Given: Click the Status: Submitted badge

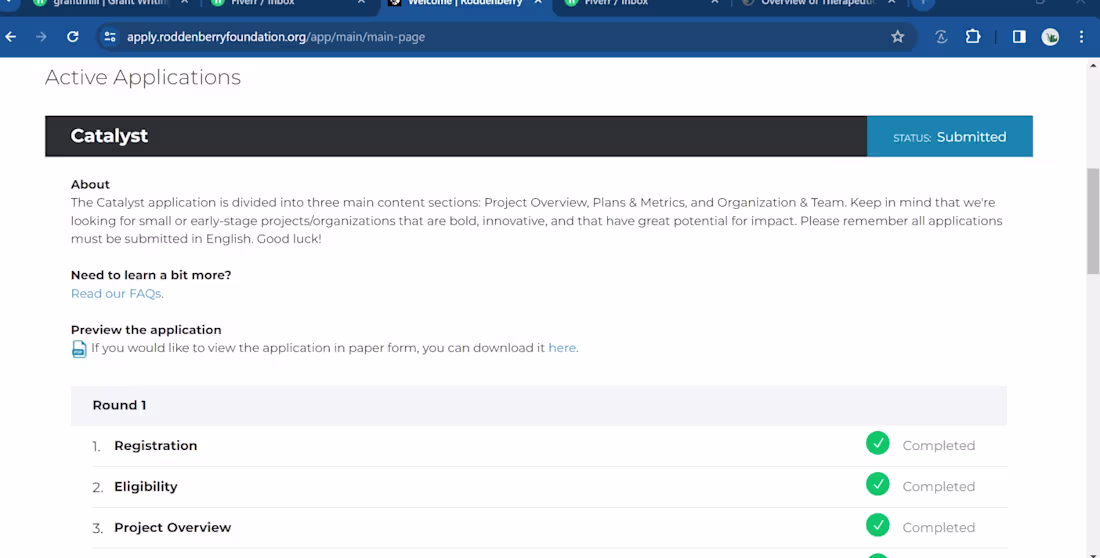Looking at the screenshot, I should (x=950, y=136).
